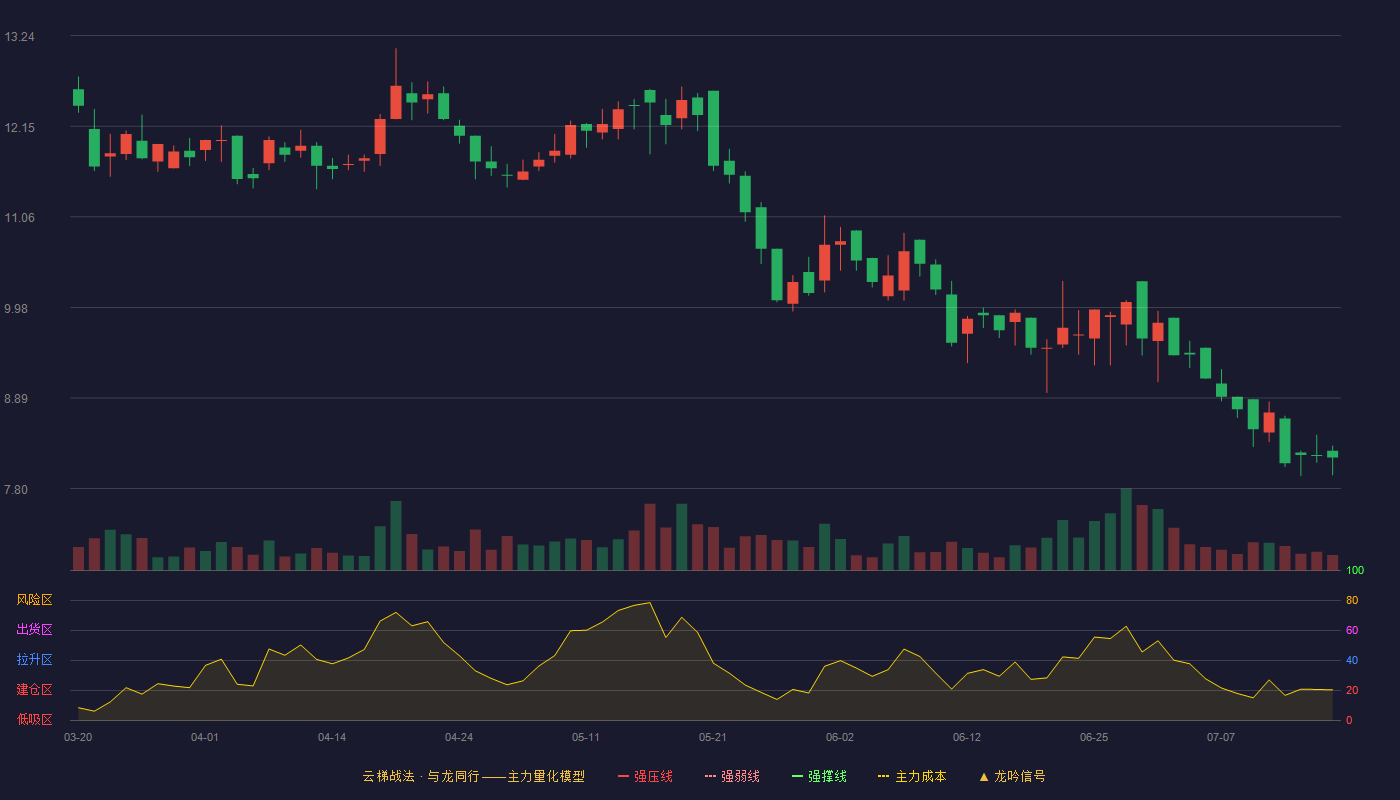Select the 拉升区 zone label

pos(34,660)
